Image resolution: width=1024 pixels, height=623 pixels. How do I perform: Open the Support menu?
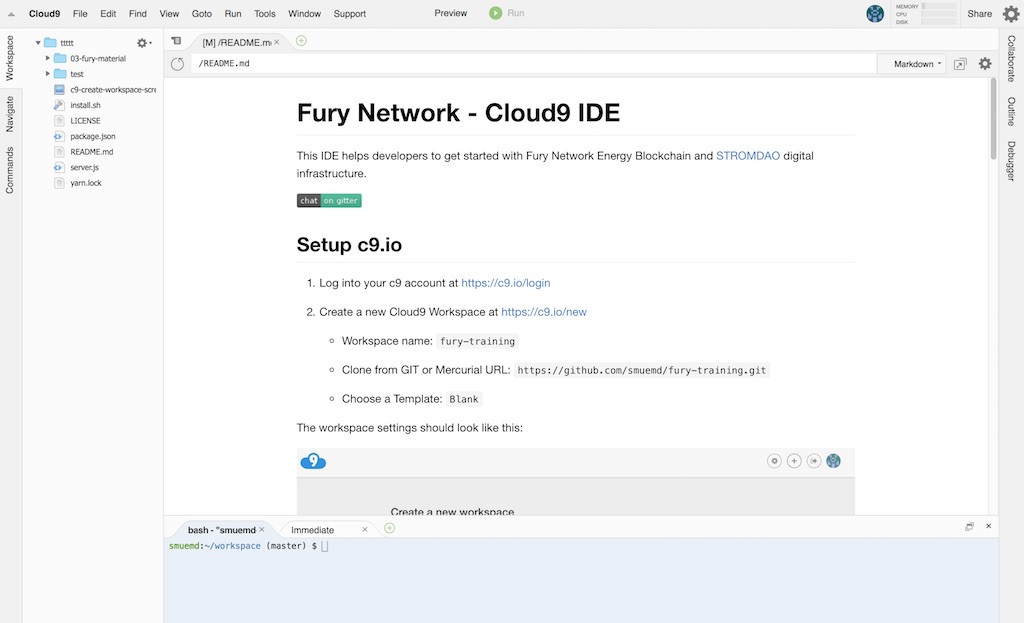(349, 14)
